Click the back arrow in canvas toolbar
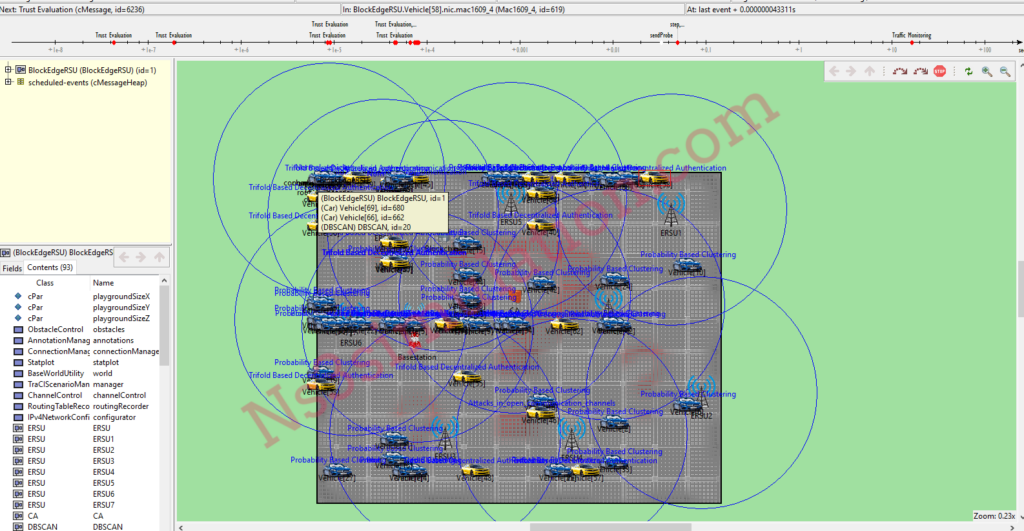This screenshot has height=531, width=1024. [x=834, y=71]
